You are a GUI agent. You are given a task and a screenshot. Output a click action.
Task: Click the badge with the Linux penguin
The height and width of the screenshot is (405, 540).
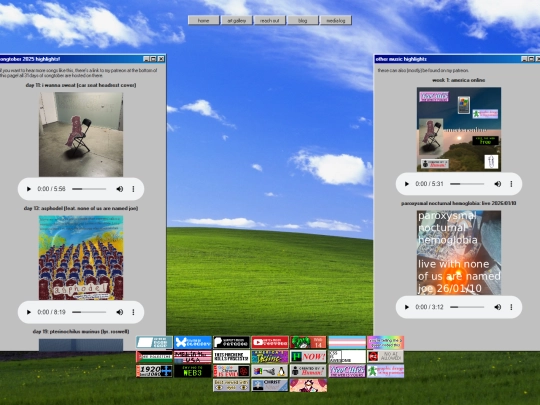click(x=270, y=371)
